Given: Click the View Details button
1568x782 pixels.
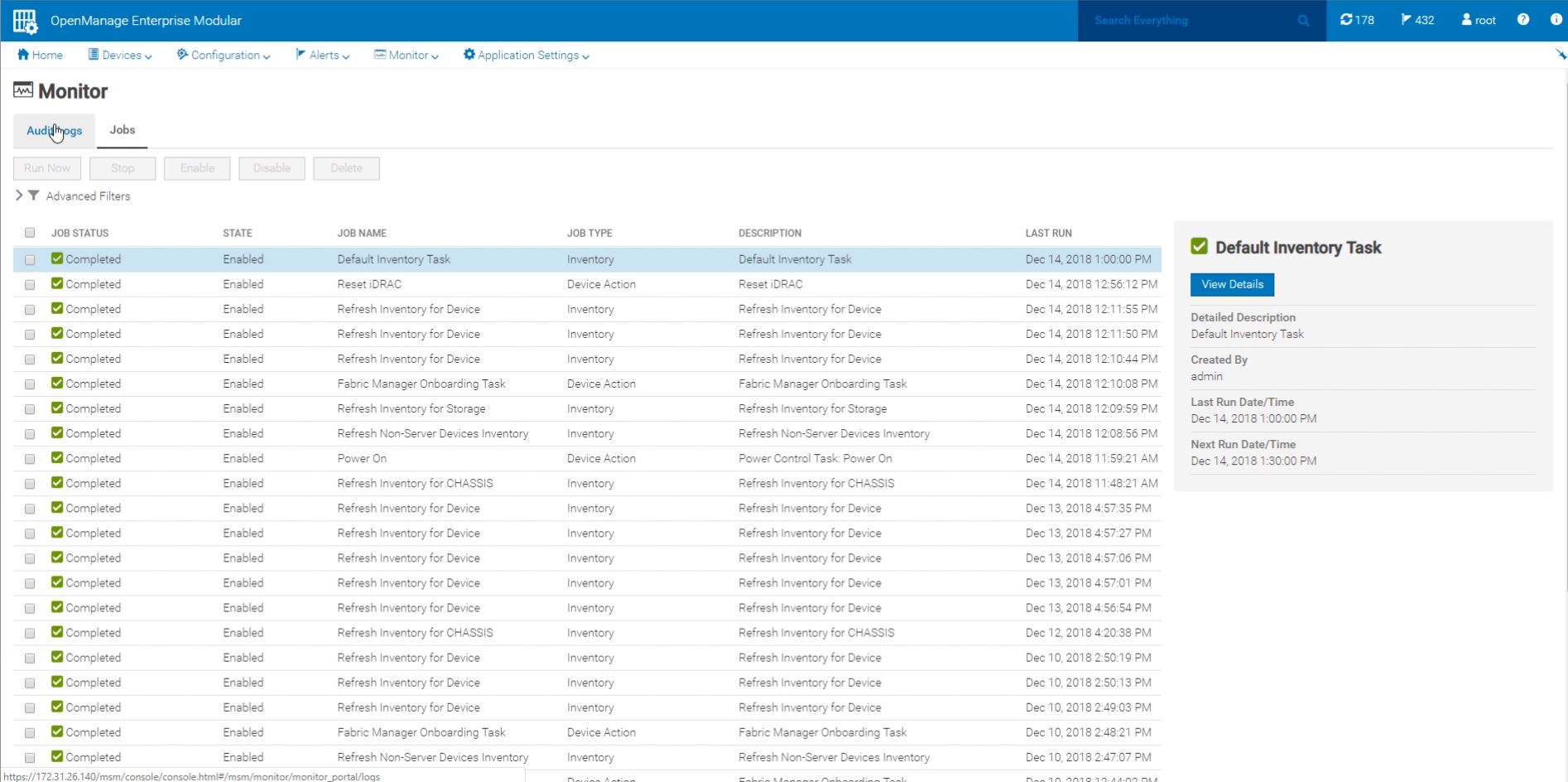Looking at the screenshot, I should click(x=1232, y=284).
